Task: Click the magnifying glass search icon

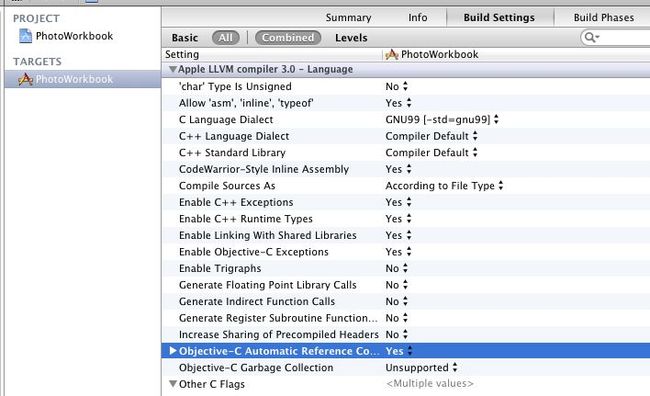Action: [590, 37]
